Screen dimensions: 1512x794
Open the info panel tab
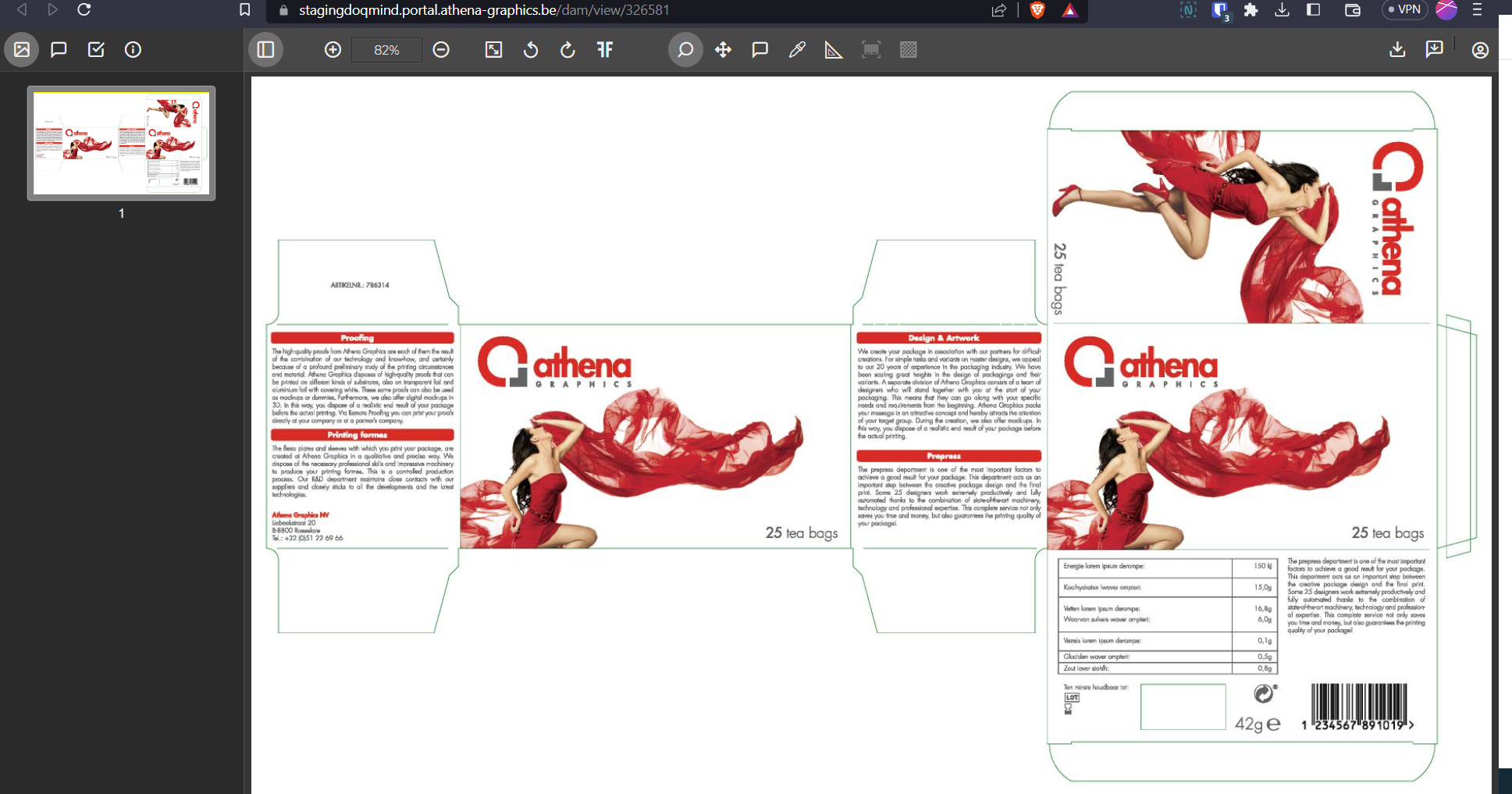133,50
